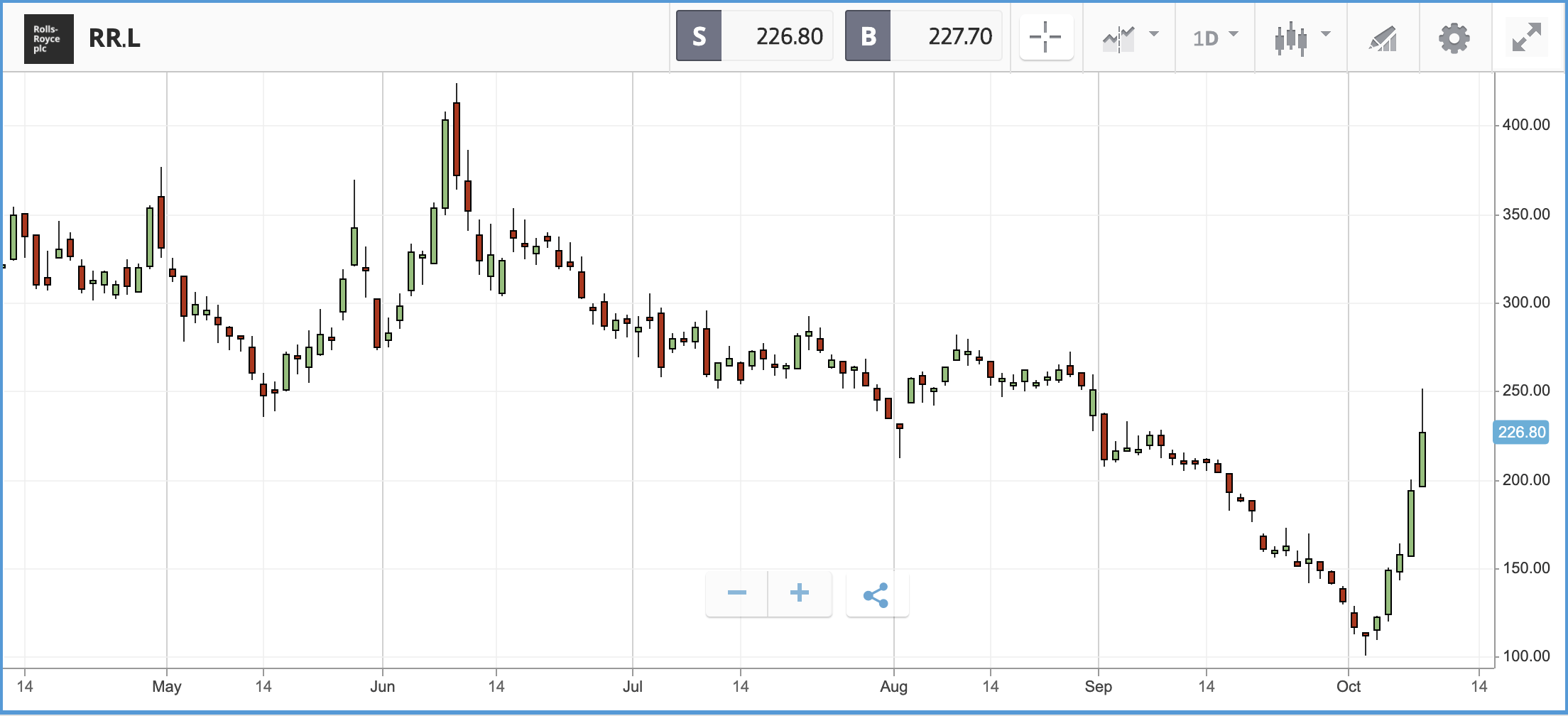
Task: Click the 400.00 price axis label
Action: point(1526,125)
